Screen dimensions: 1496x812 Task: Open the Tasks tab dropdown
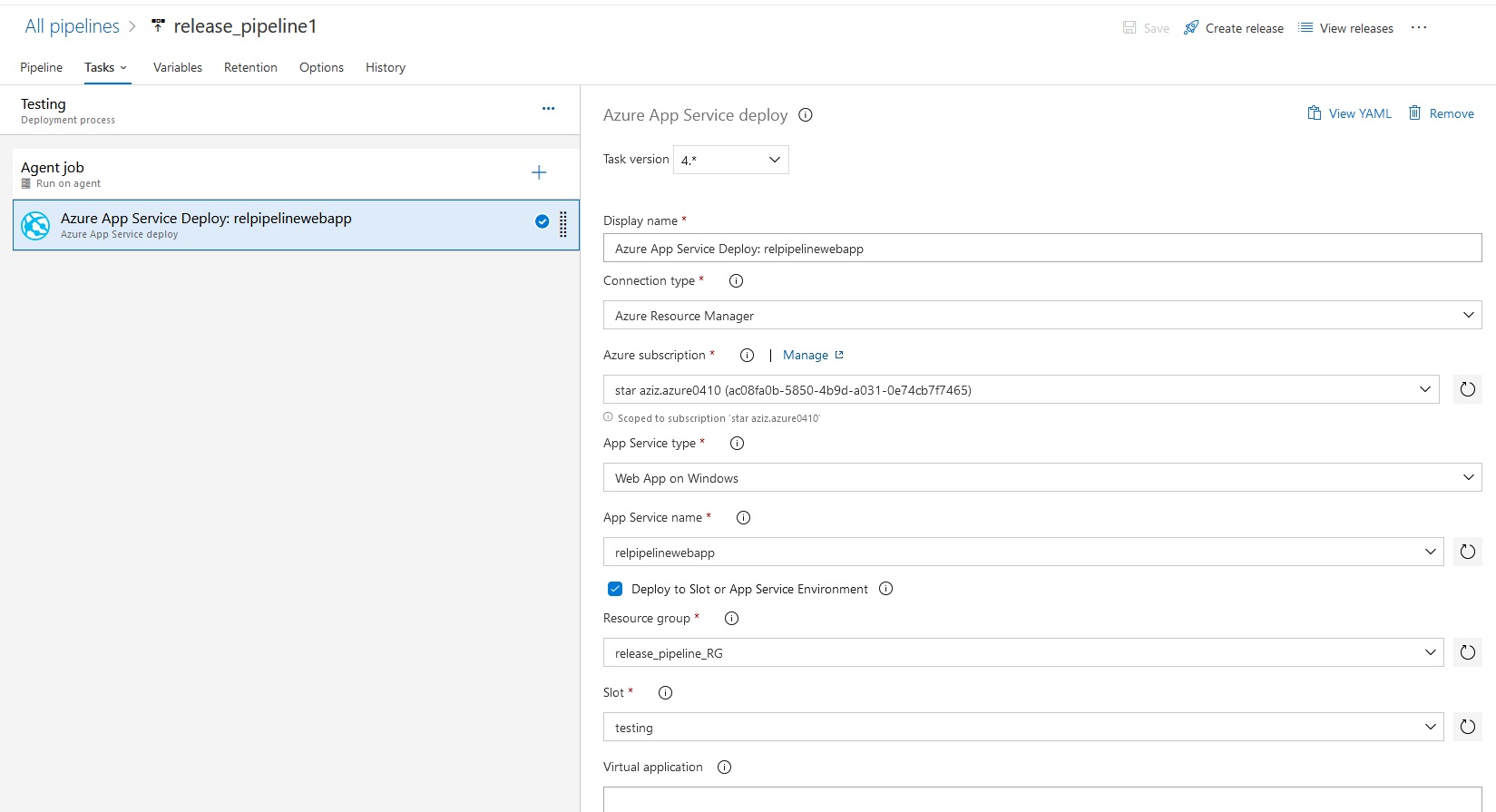pos(107,67)
